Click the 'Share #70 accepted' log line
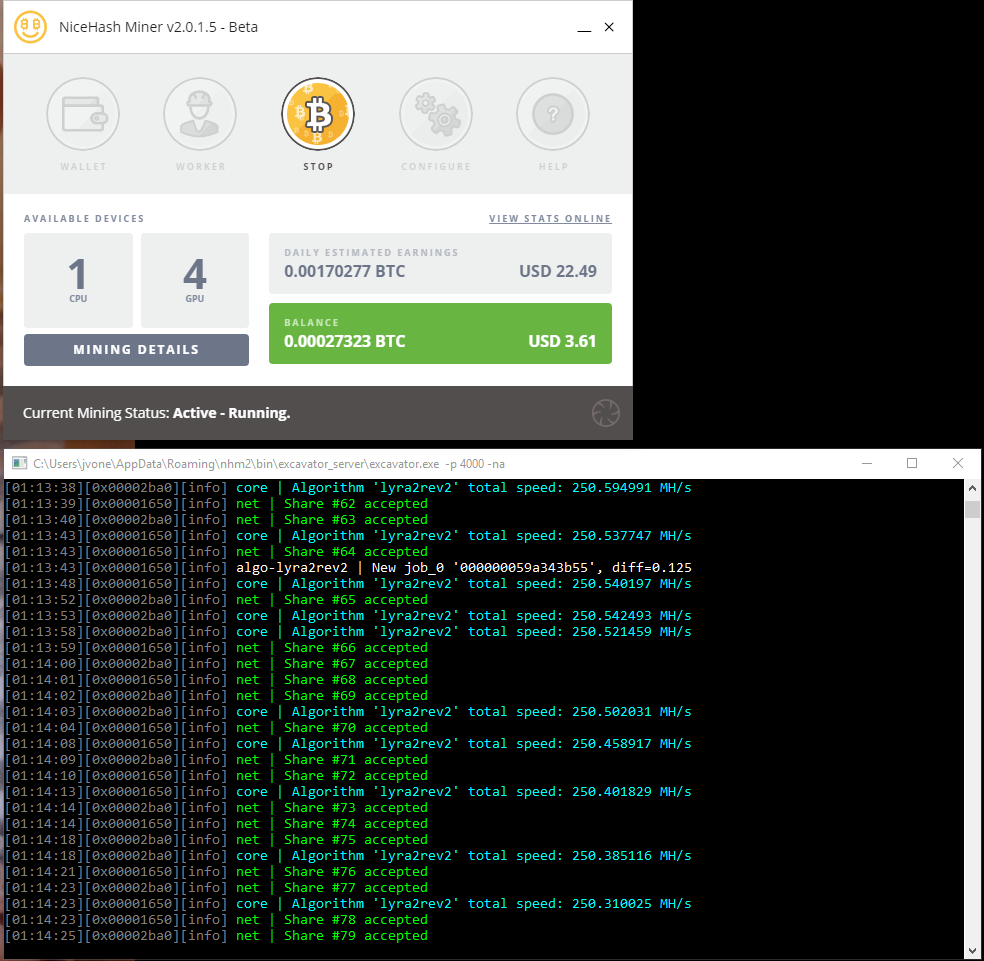This screenshot has width=984, height=961. click(217, 727)
